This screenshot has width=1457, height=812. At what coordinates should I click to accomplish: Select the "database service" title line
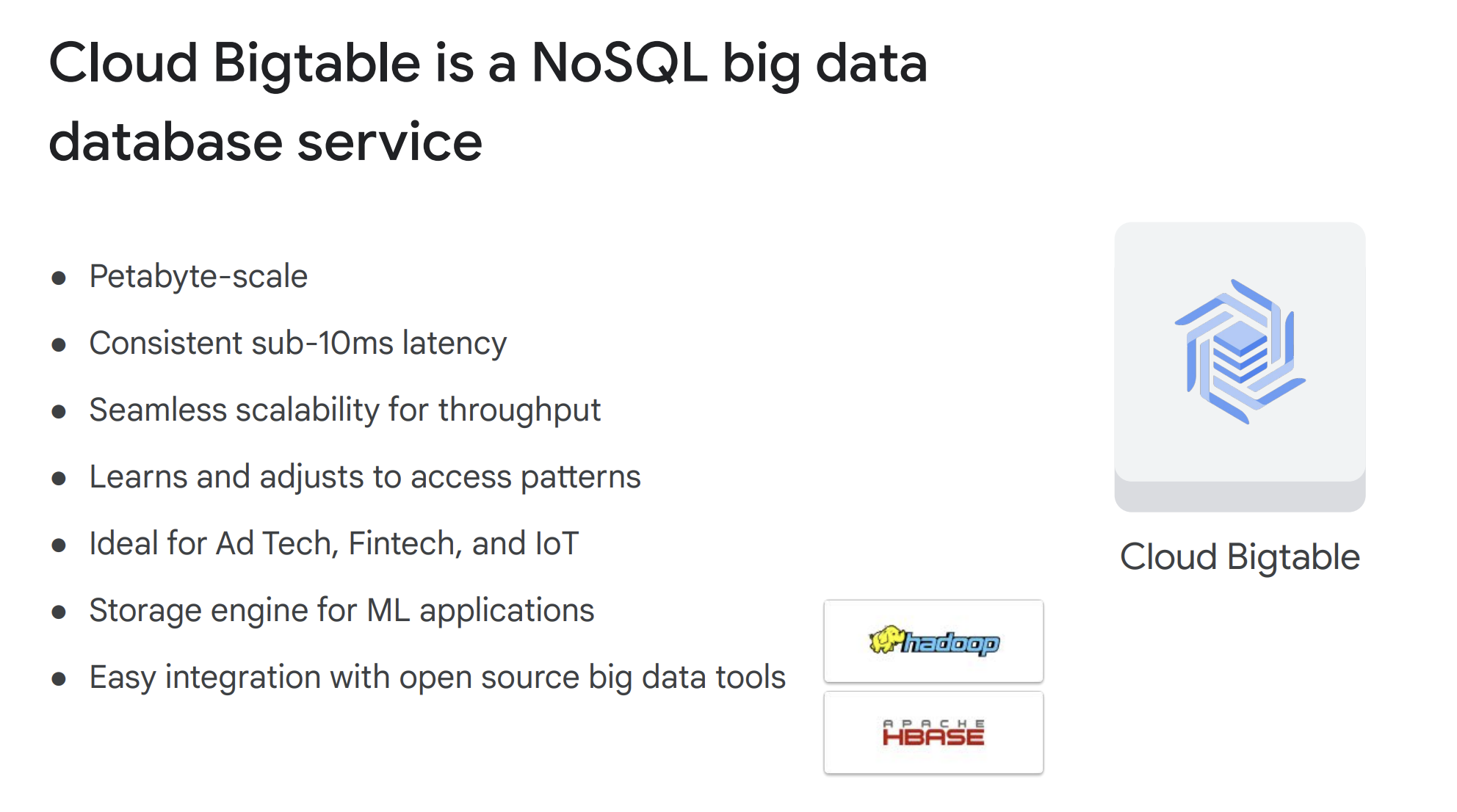(265, 142)
